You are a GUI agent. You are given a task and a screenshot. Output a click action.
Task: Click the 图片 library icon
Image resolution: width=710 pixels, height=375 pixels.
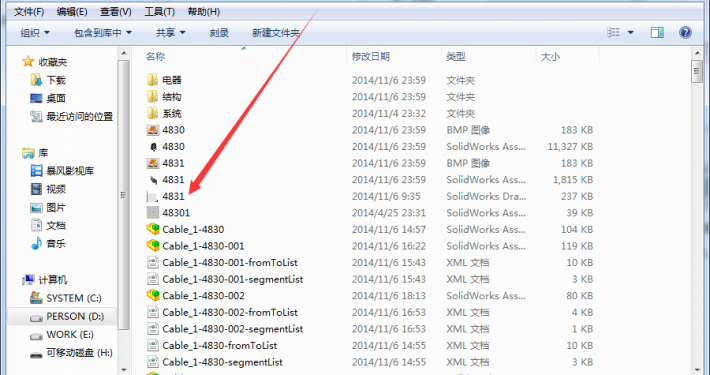[x=36, y=207]
